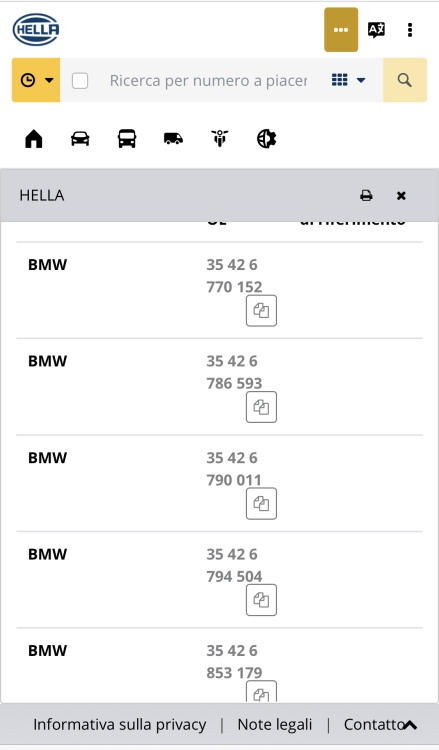The image size is (439, 750).
Task: Copy OE number 35 42 6 770 152
Action: tap(261, 311)
